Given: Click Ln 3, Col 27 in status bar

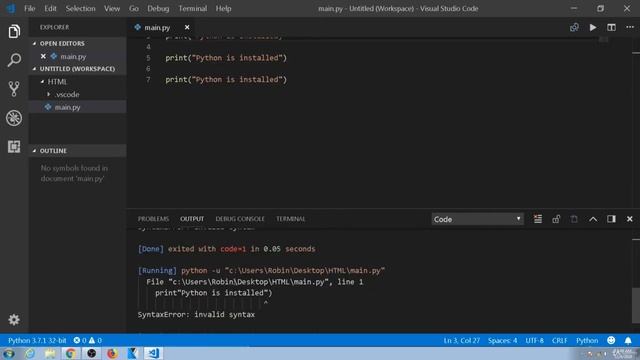Looking at the screenshot, I should tap(462, 340).
